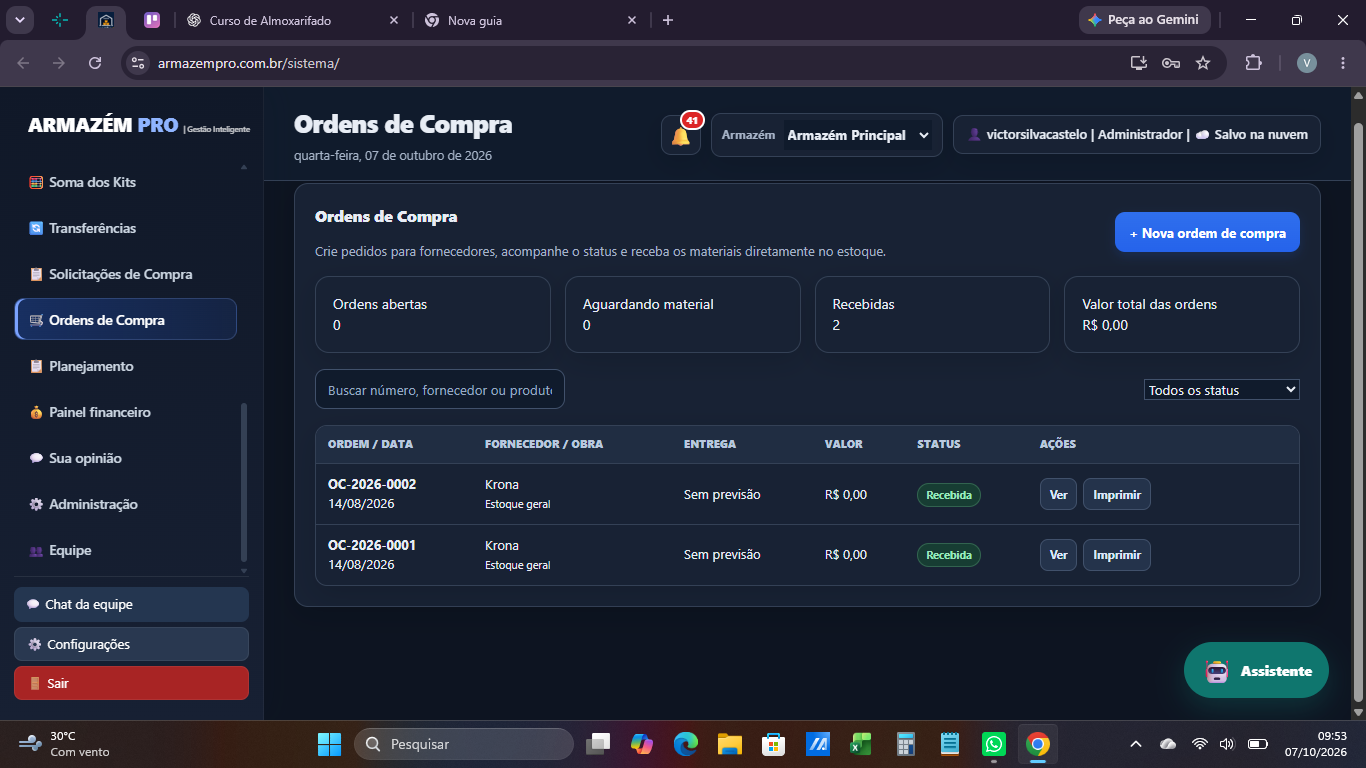1366x768 pixels.
Task: Close the Curso de Almoxarifado tab
Action: [x=394, y=20]
